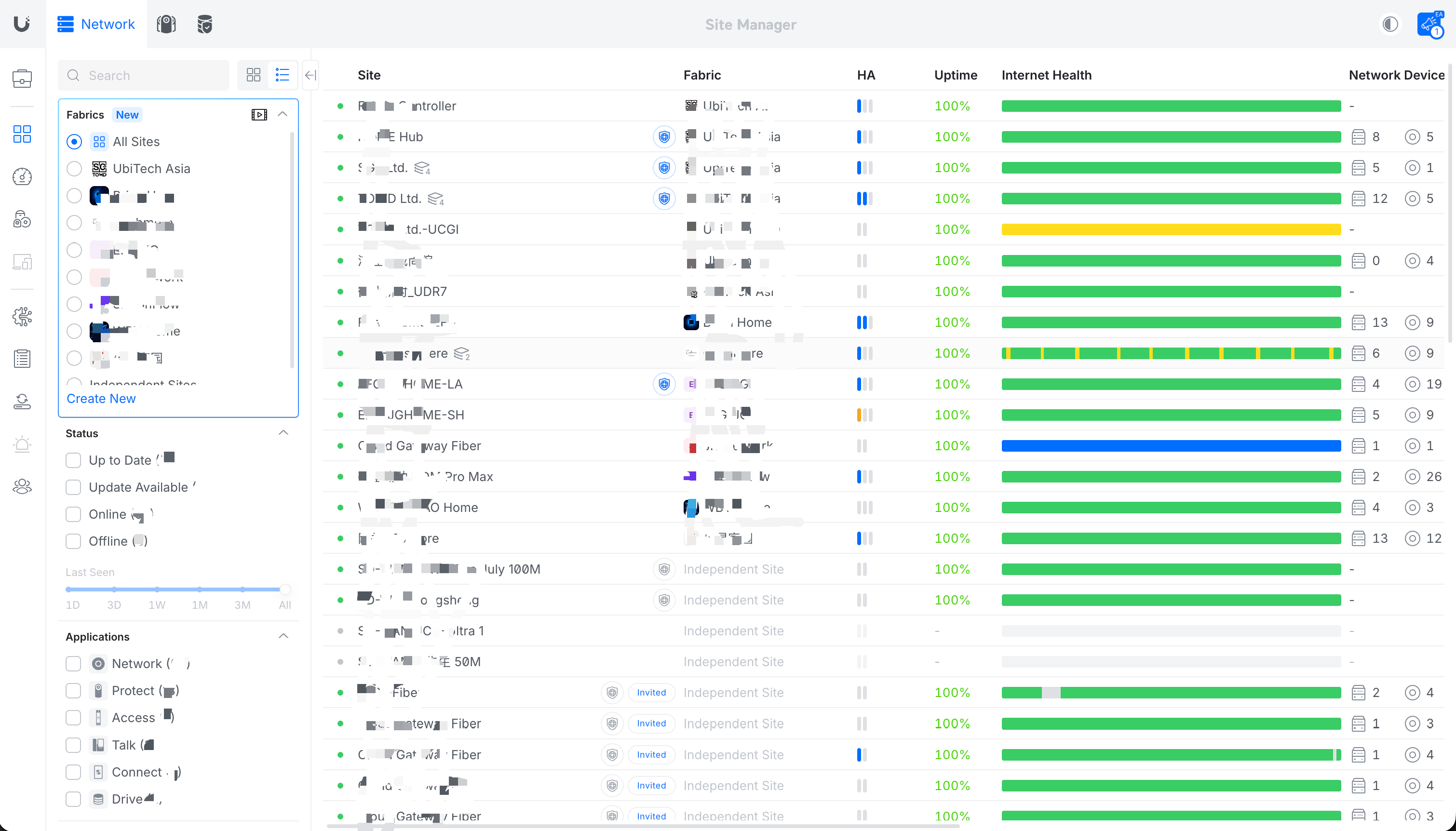Open the logs list sidebar icon

click(x=22, y=359)
